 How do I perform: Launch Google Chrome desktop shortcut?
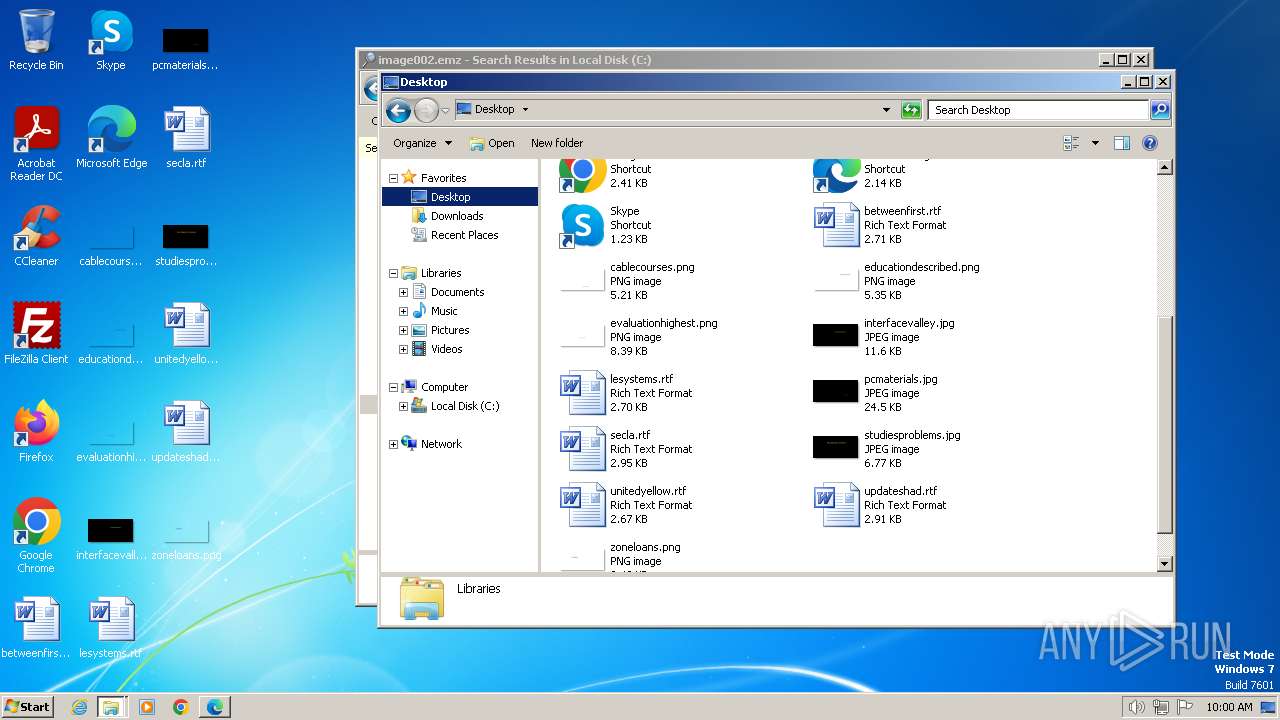(x=36, y=535)
